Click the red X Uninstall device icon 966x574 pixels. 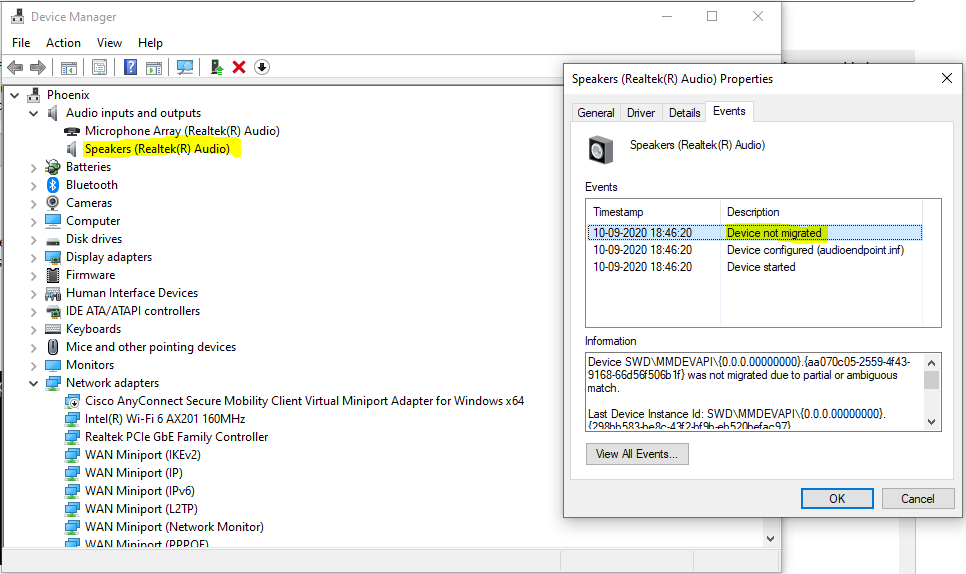tap(239, 67)
